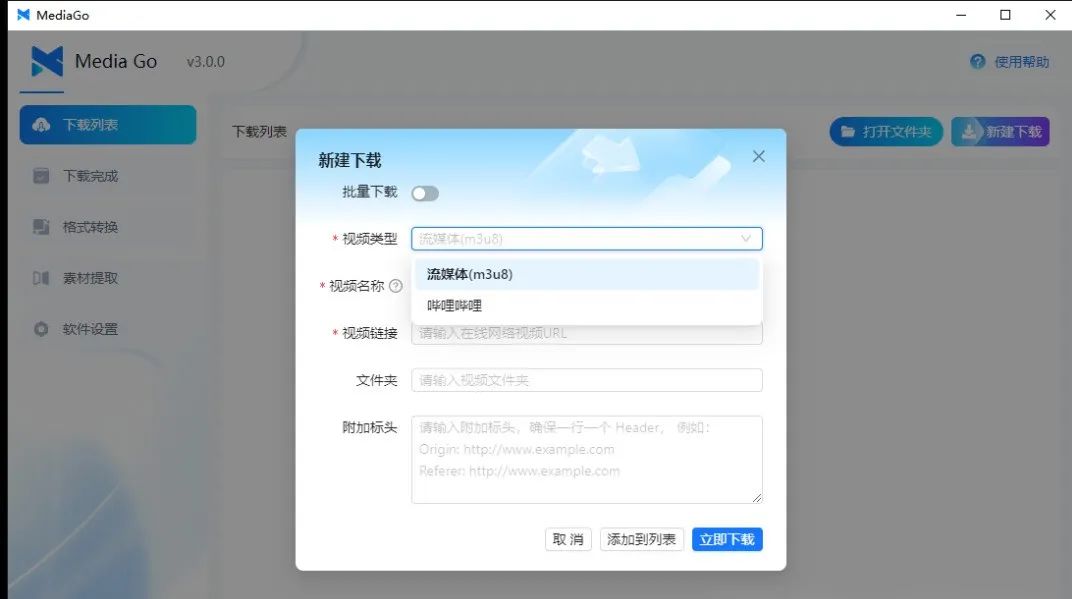1072x599 pixels.
Task: Click the 立即下载 button
Action: click(727, 540)
